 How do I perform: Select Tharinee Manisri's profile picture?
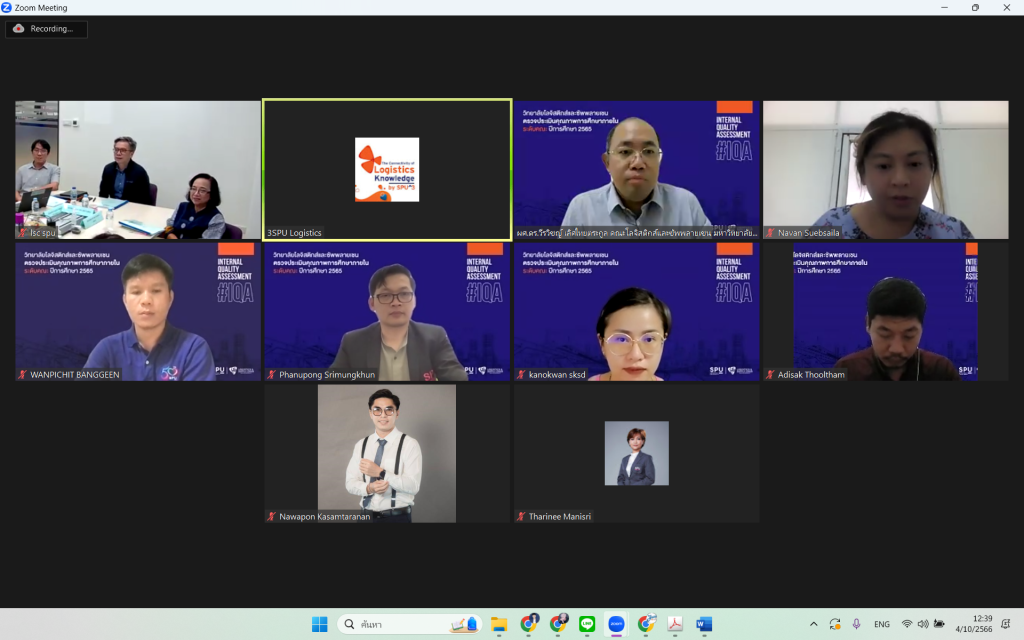(x=637, y=453)
